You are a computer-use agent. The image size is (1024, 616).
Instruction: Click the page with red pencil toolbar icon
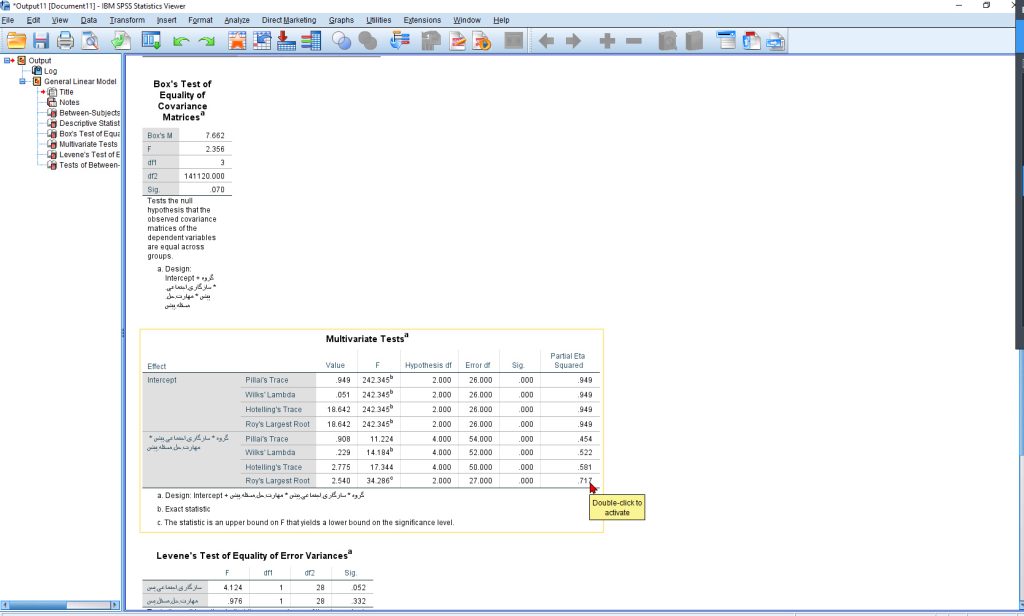pos(457,41)
